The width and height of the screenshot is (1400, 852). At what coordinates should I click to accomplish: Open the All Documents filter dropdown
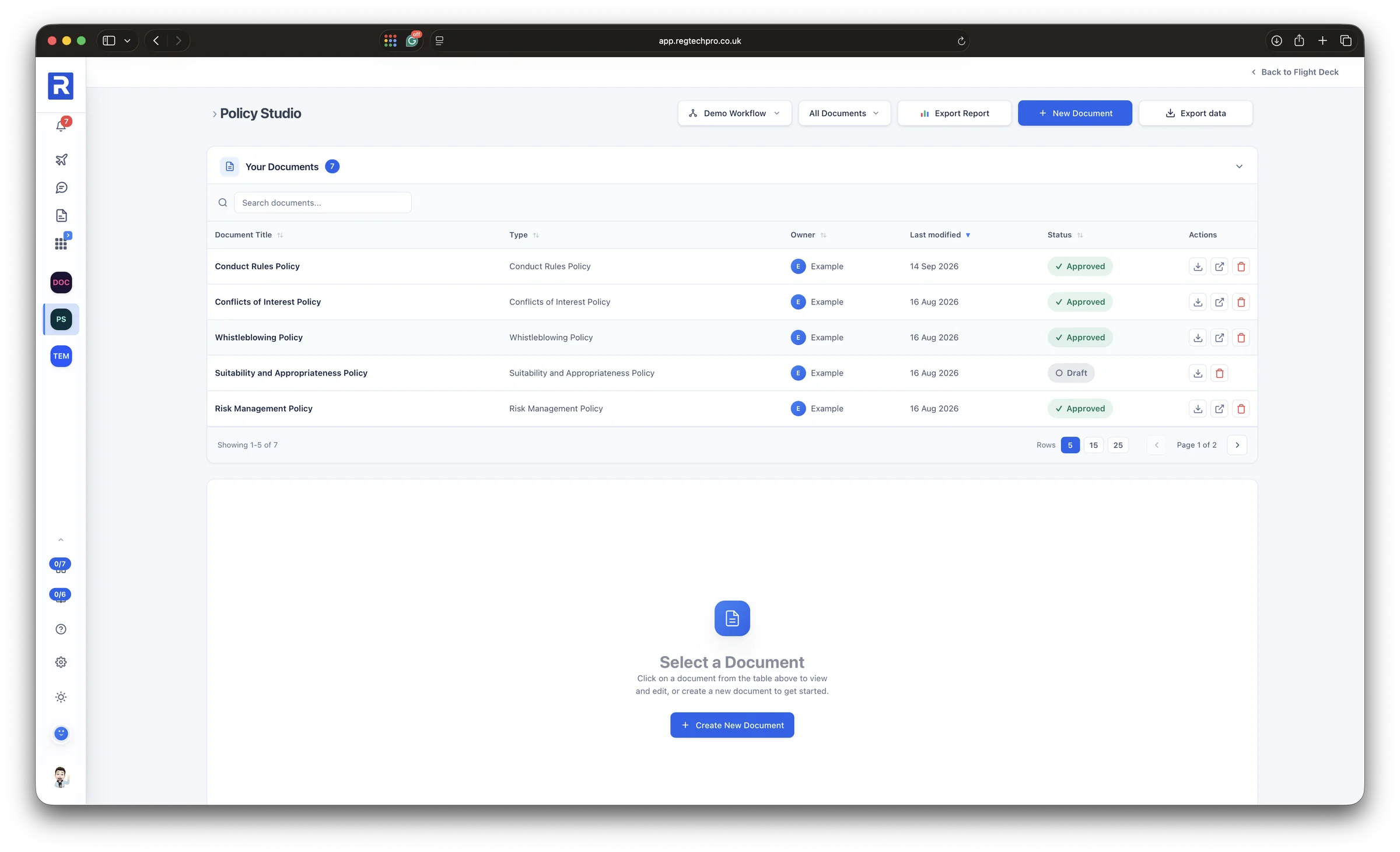point(844,113)
